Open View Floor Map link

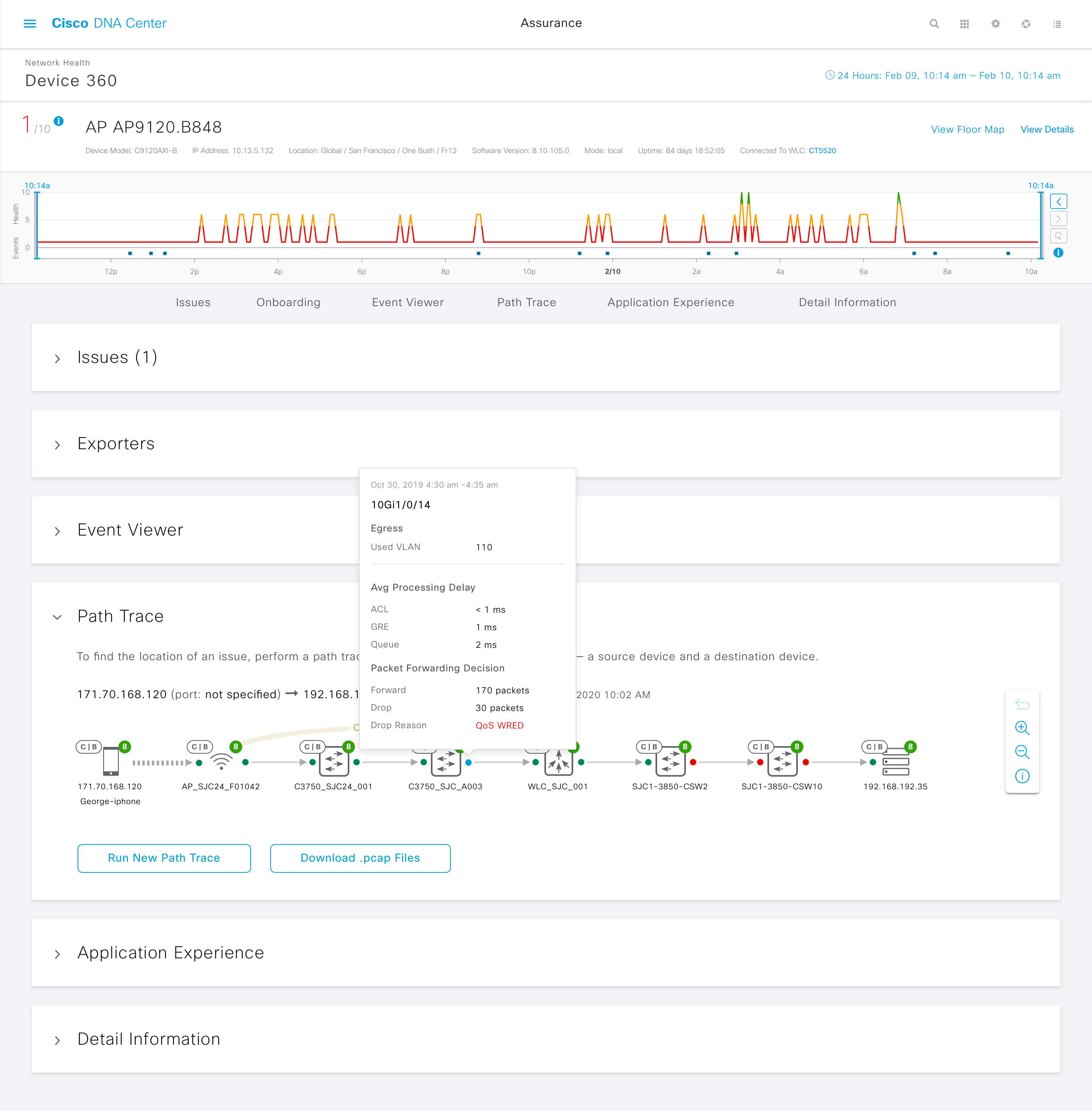click(968, 129)
